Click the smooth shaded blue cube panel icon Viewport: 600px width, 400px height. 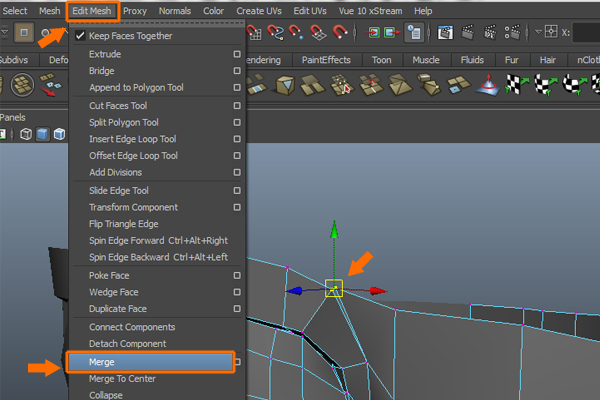point(43,134)
